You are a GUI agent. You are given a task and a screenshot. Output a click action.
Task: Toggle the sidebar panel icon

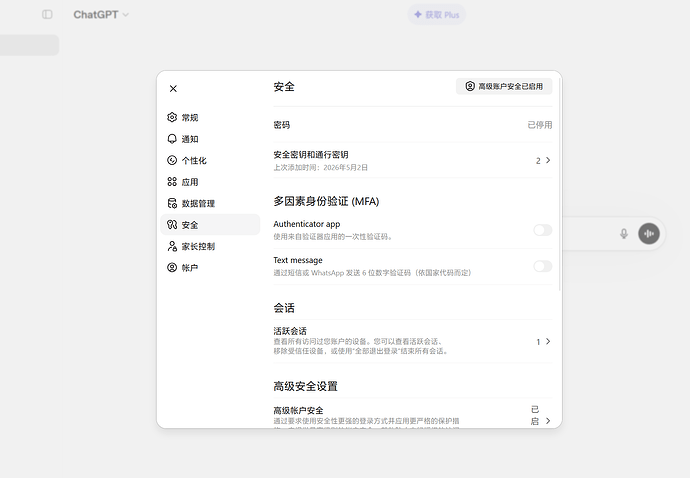tap(47, 15)
